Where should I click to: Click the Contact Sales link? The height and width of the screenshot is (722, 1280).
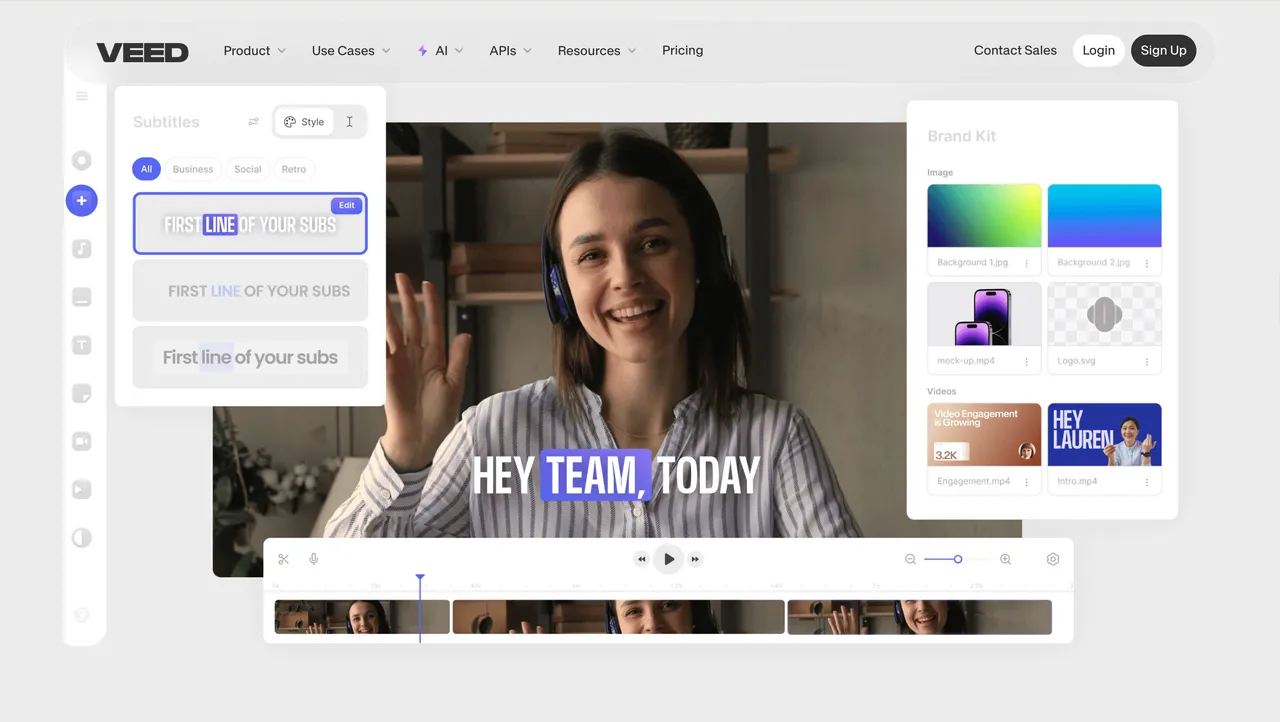coord(1015,50)
